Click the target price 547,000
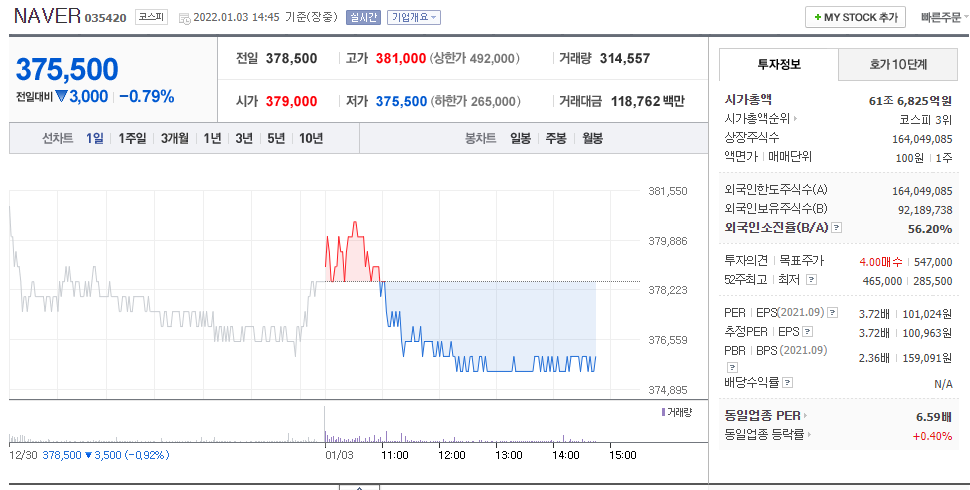Screen dimensions: 970x490 (934, 262)
